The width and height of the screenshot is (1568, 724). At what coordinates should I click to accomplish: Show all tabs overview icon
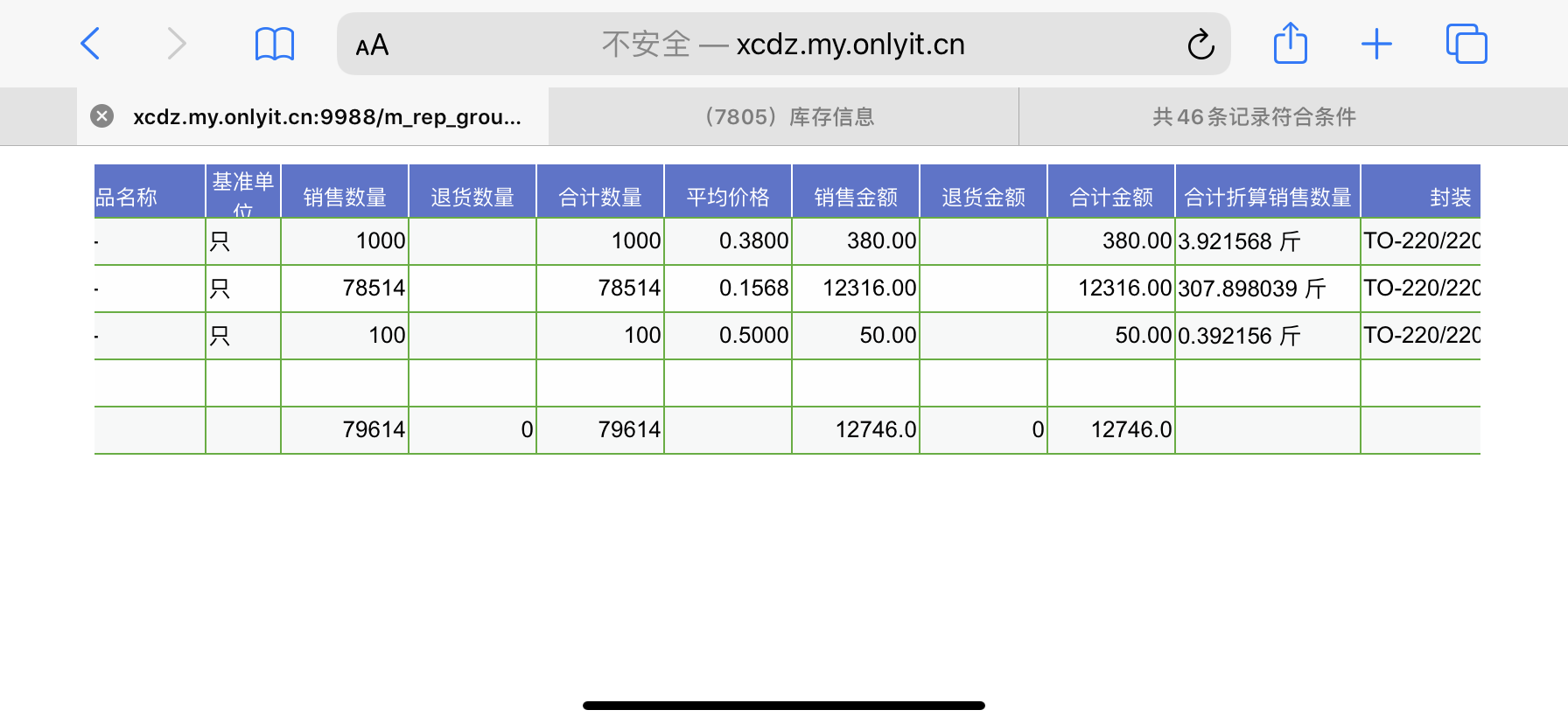(1466, 44)
